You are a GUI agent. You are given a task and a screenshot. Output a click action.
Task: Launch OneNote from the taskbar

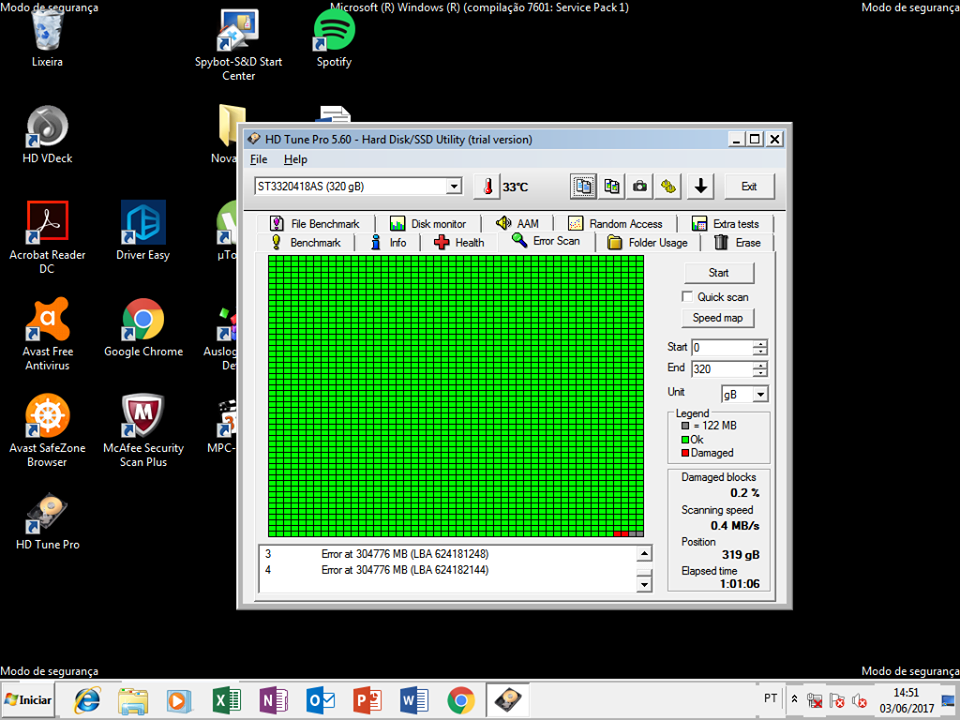coord(273,700)
